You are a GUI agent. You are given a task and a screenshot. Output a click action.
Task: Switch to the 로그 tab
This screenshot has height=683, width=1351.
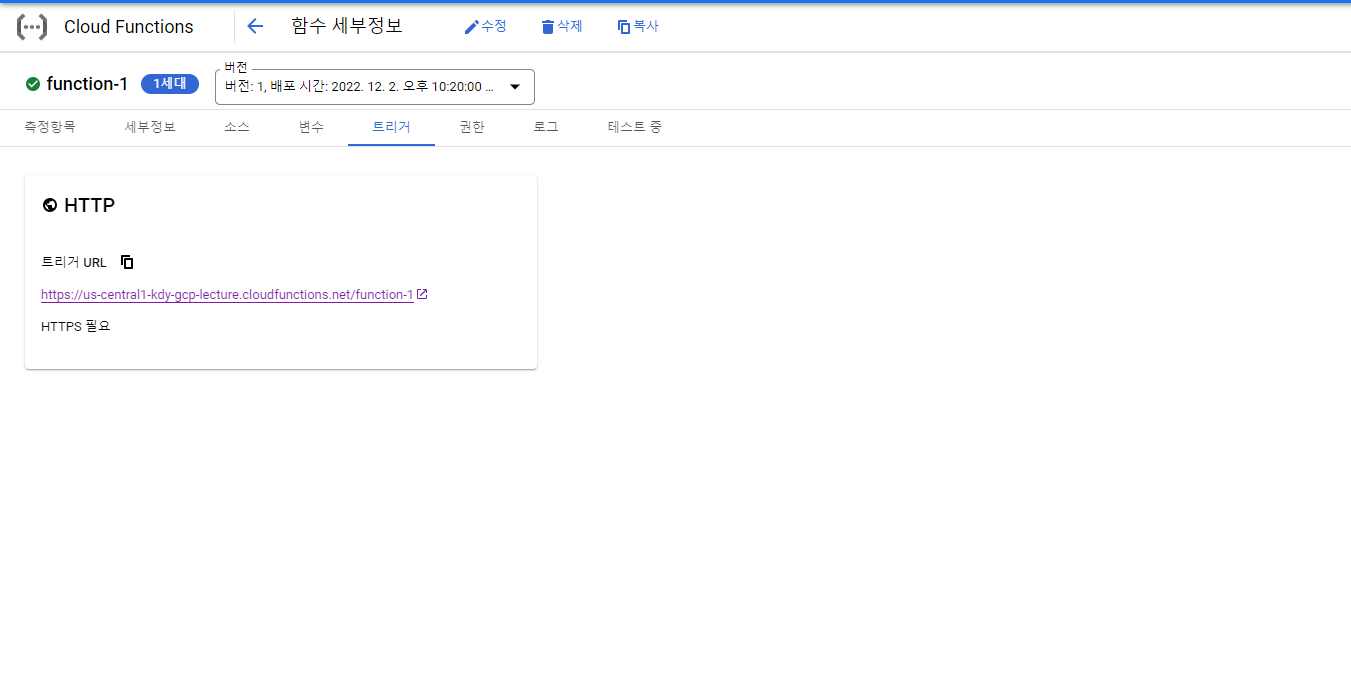[x=546, y=127]
